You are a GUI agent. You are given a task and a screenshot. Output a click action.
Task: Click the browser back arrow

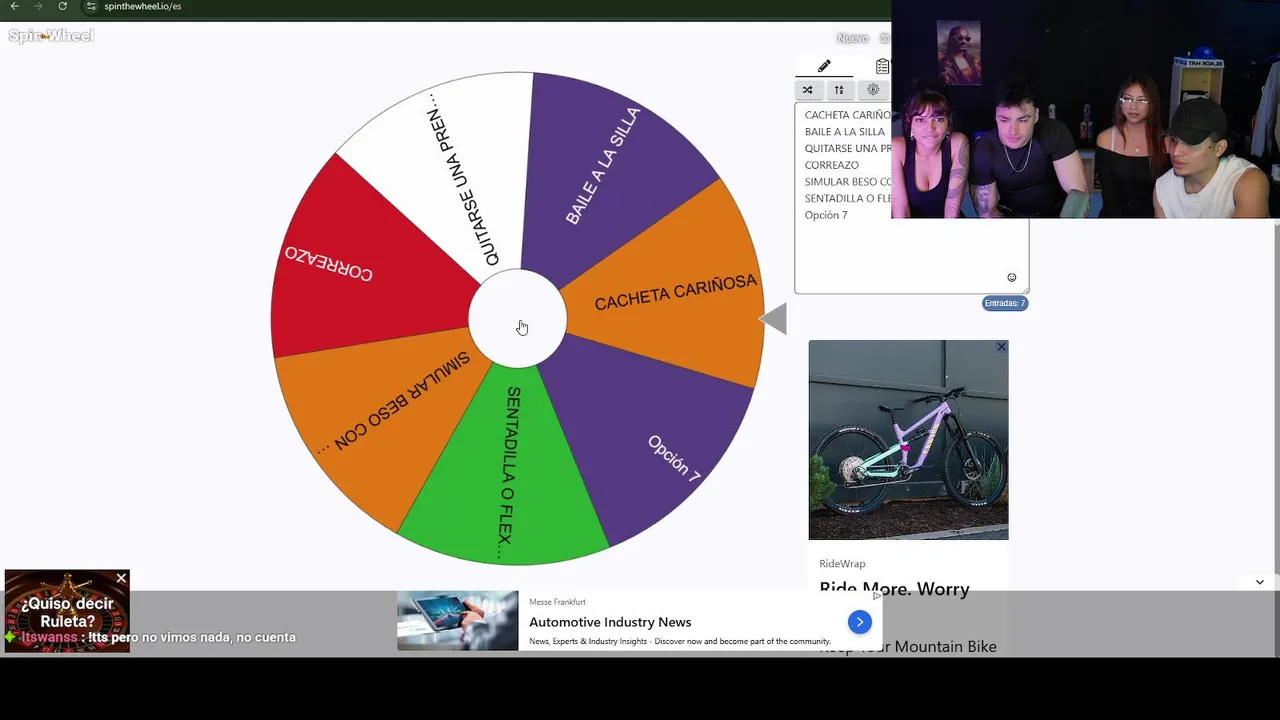(x=14, y=6)
